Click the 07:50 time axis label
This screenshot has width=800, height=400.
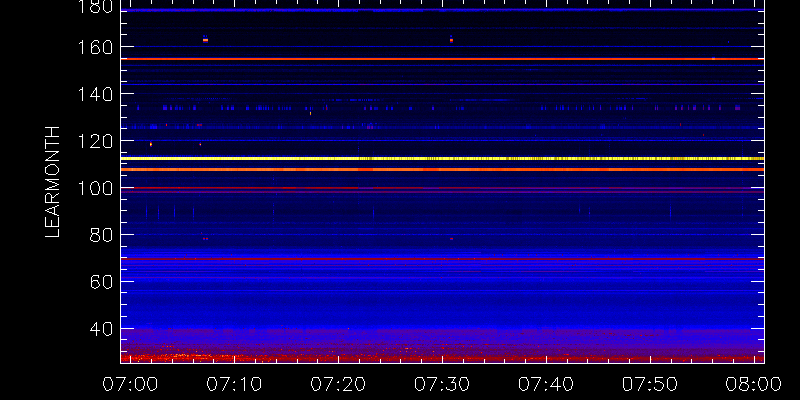(x=650, y=384)
